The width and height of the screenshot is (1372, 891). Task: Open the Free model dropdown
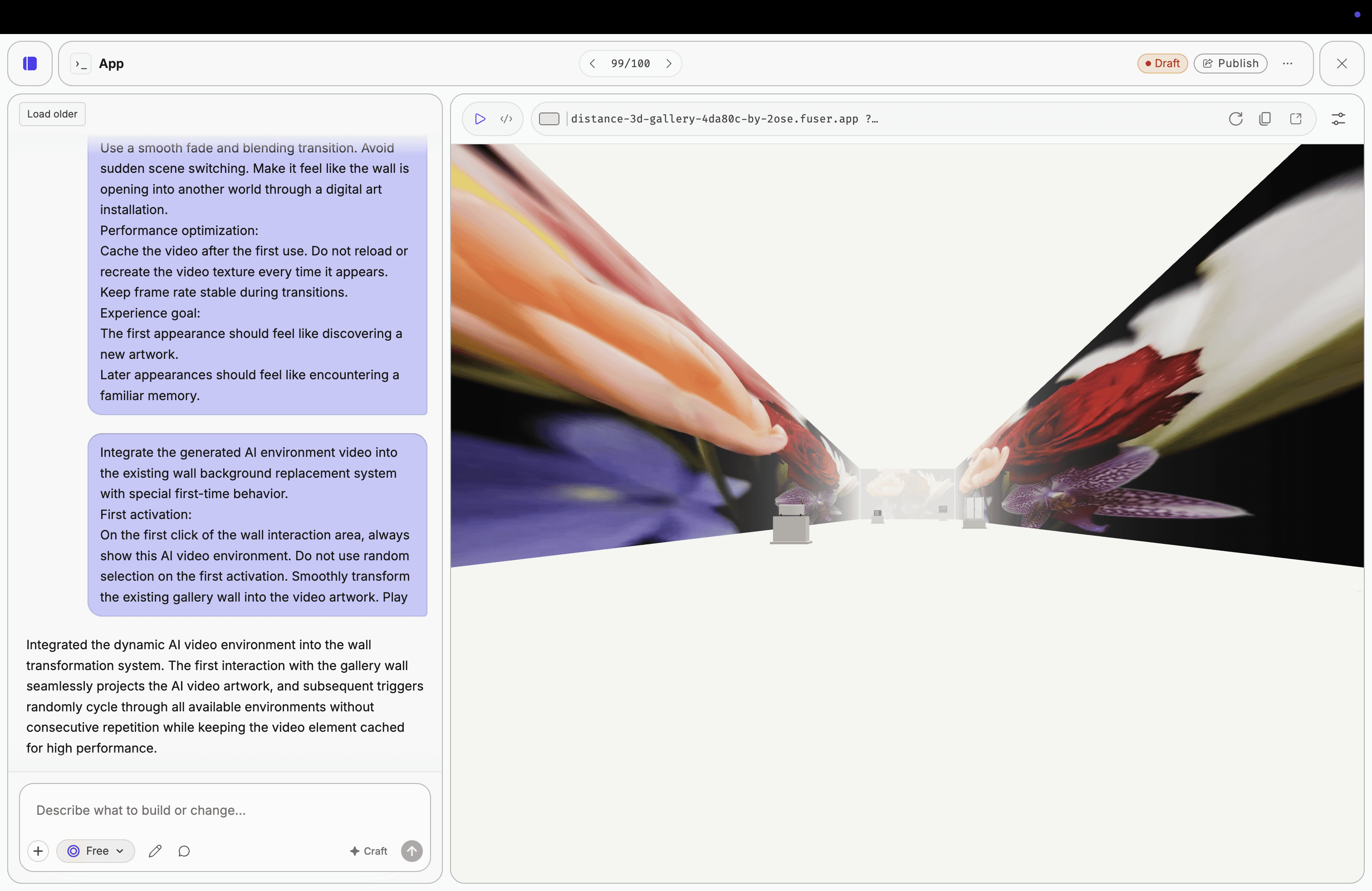pyautogui.click(x=96, y=851)
